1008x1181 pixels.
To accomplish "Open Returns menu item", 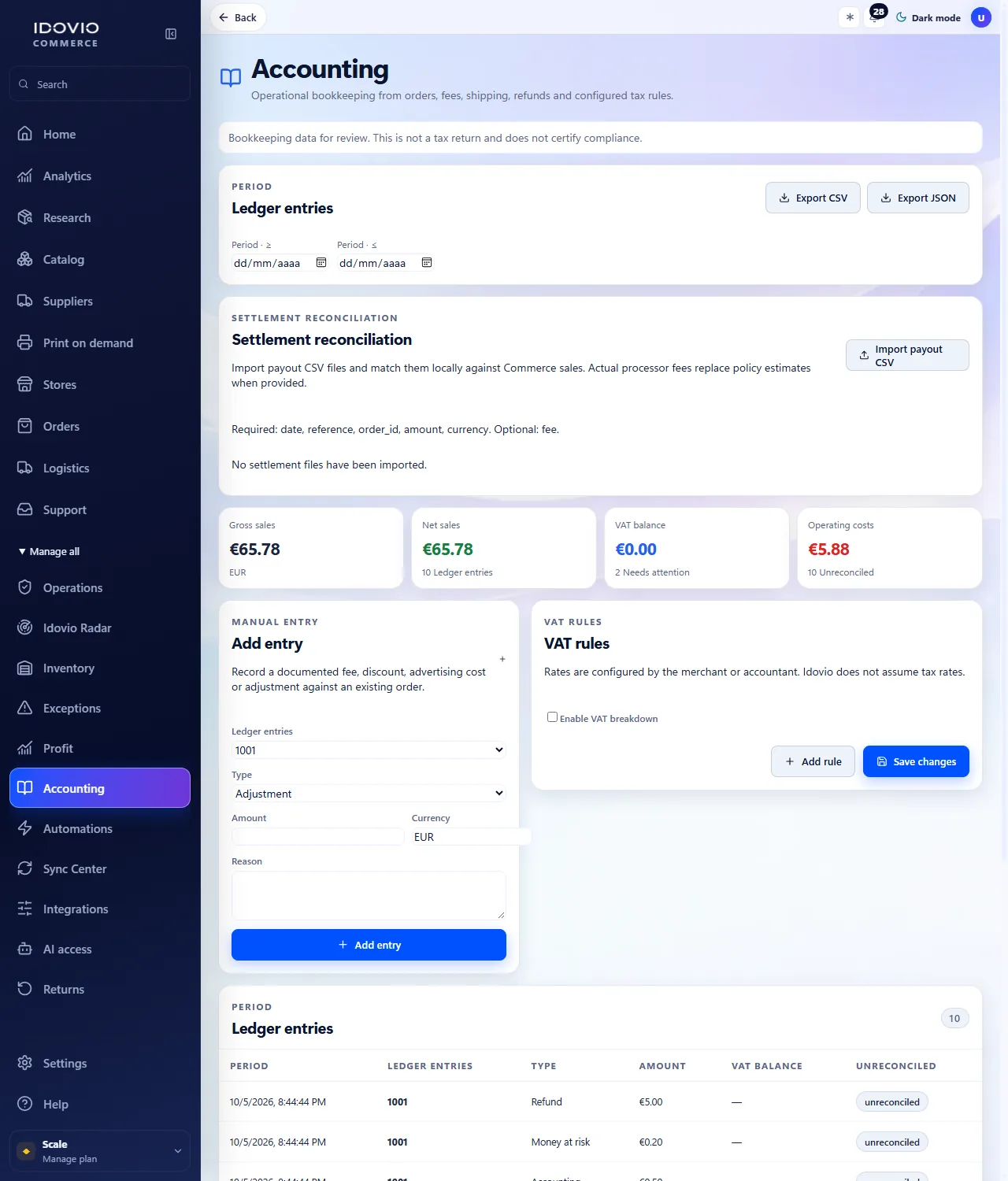I will point(100,990).
